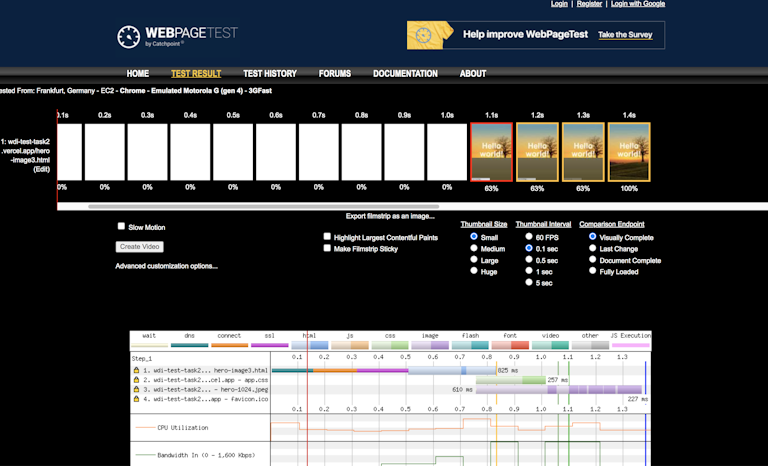Select Fully Loaded comparison endpoint
768x466 pixels.
tap(592, 271)
